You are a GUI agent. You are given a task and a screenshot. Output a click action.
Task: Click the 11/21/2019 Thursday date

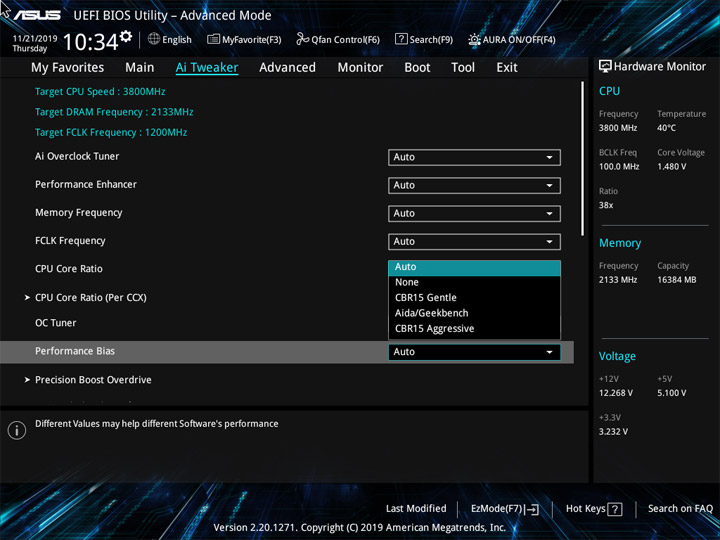click(34, 44)
